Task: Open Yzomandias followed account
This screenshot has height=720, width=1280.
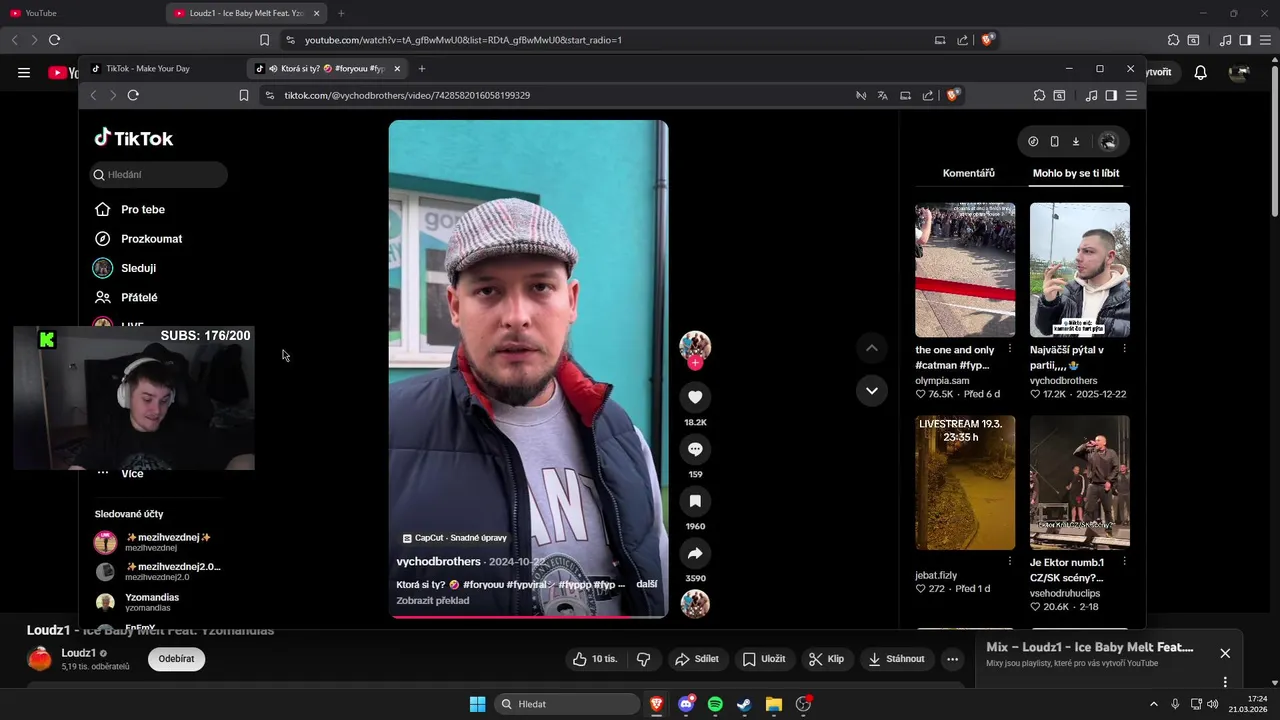Action: 137,602
